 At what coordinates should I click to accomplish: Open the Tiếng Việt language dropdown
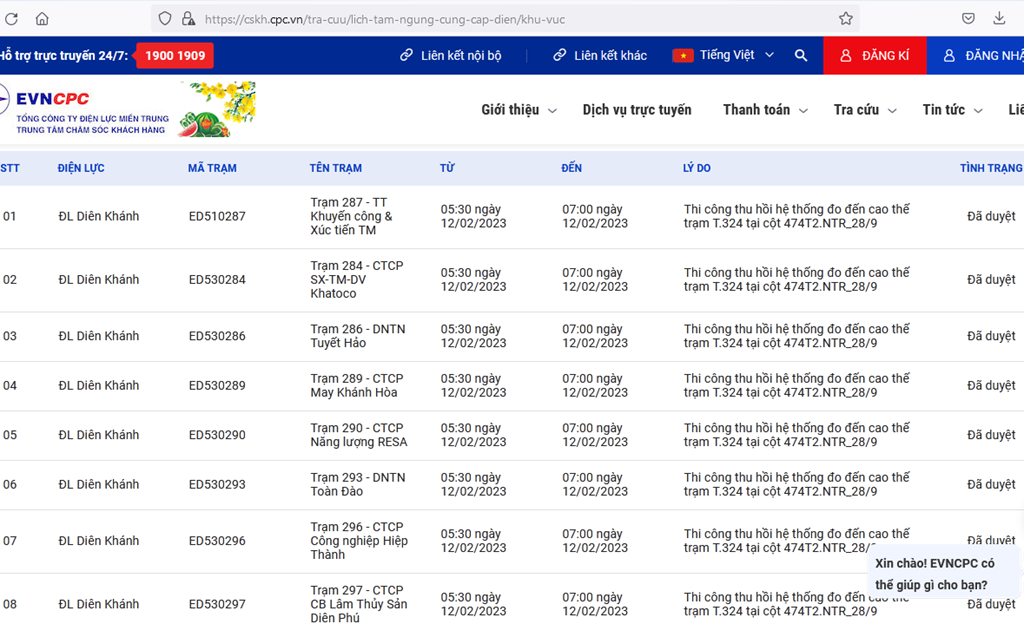point(725,56)
